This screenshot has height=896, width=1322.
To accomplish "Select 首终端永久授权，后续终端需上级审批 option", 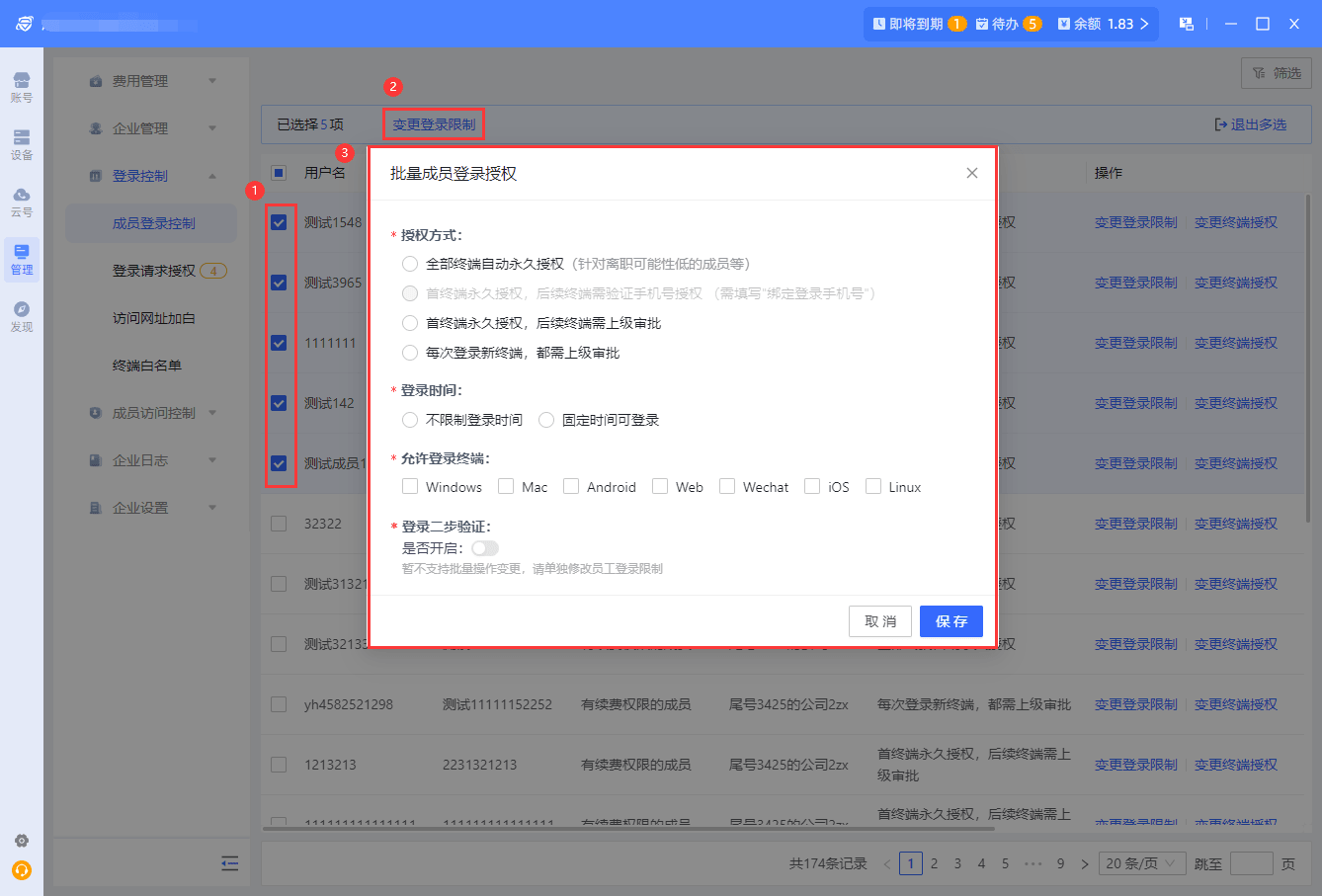I will point(410,323).
